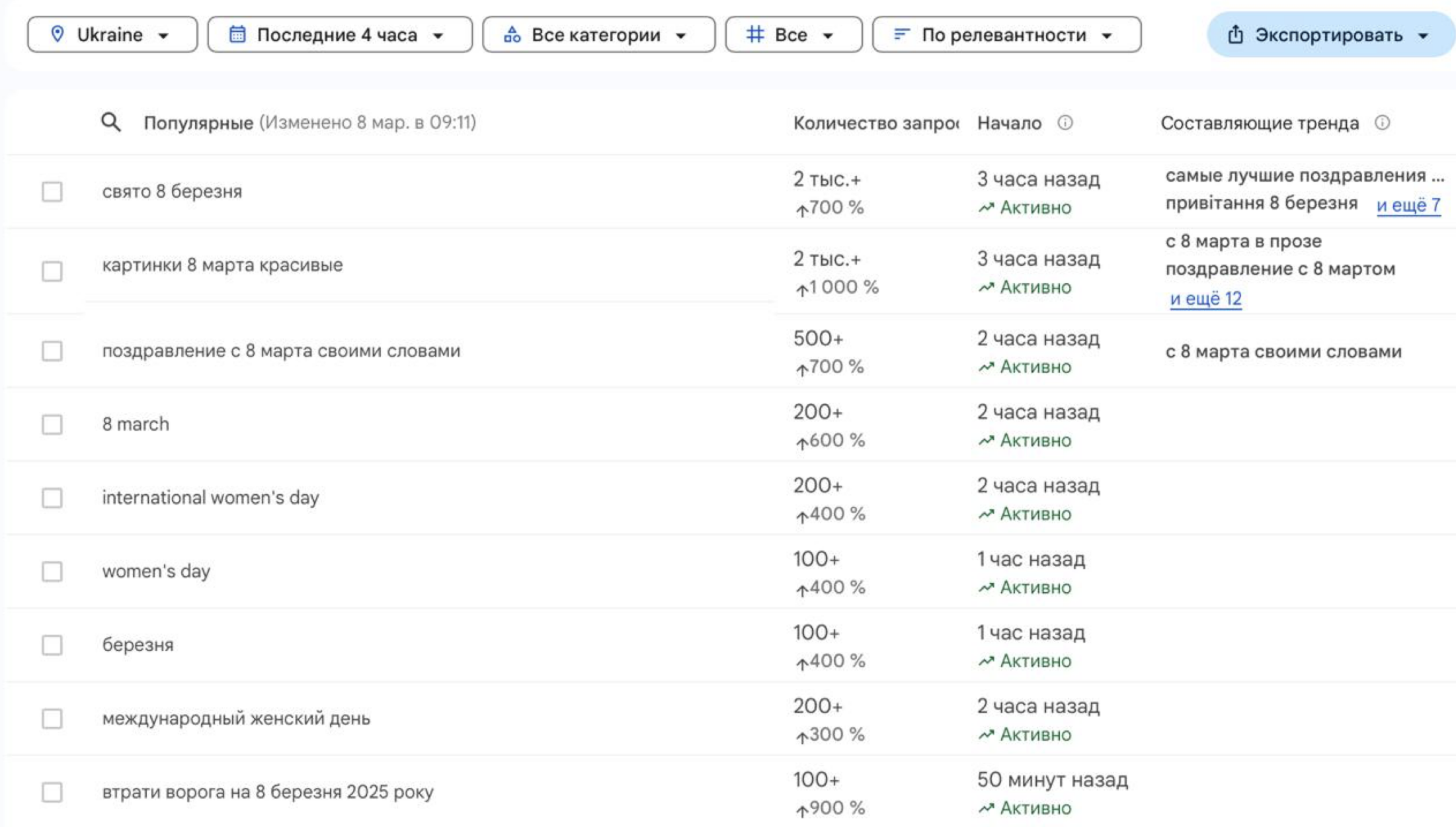
Task: Click the и ещё 7 link
Action: 1408,205
